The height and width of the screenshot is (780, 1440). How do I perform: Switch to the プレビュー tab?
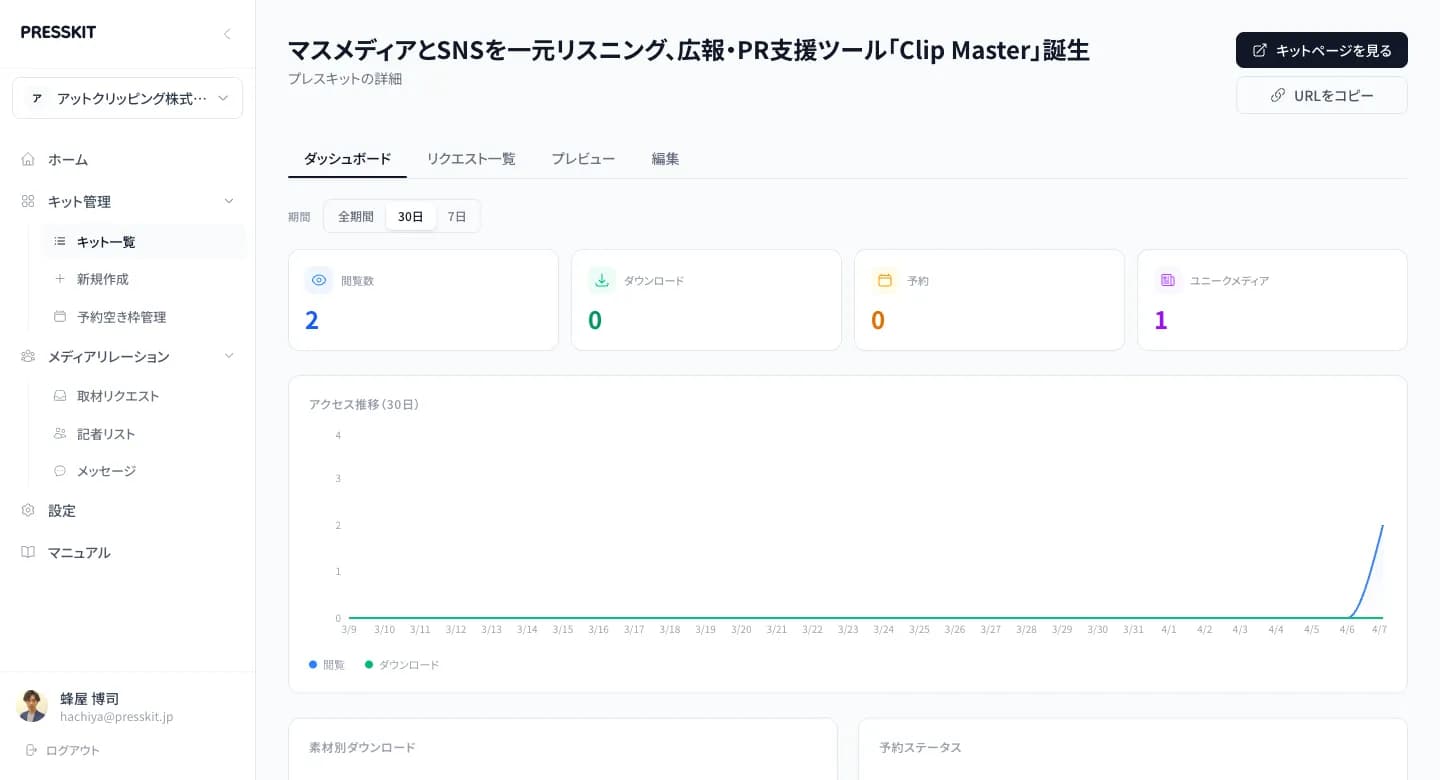583,159
